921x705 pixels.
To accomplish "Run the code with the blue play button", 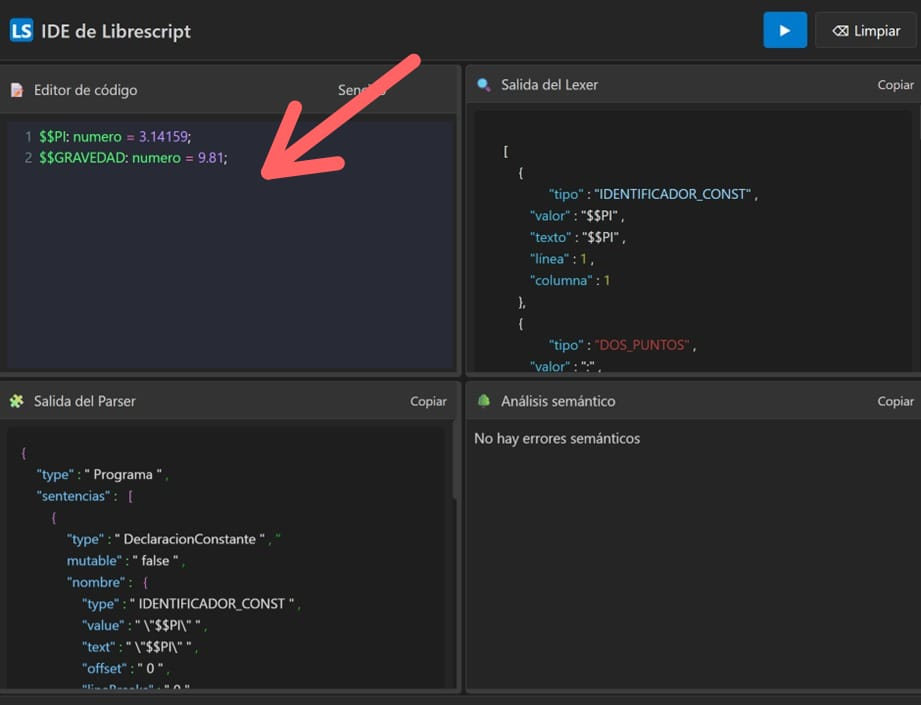I will click(785, 30).
